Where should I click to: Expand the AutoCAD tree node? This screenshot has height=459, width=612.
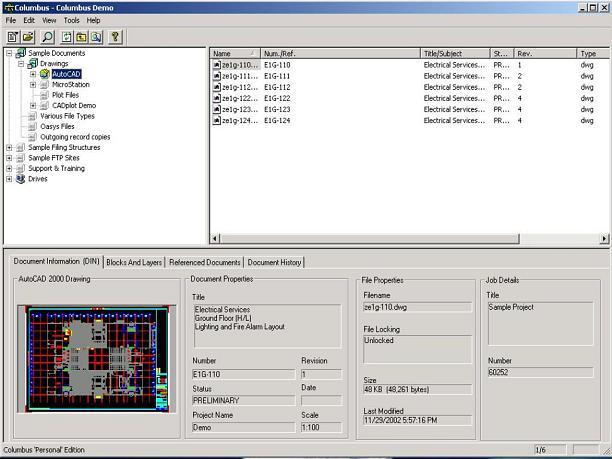click(33, 74)
